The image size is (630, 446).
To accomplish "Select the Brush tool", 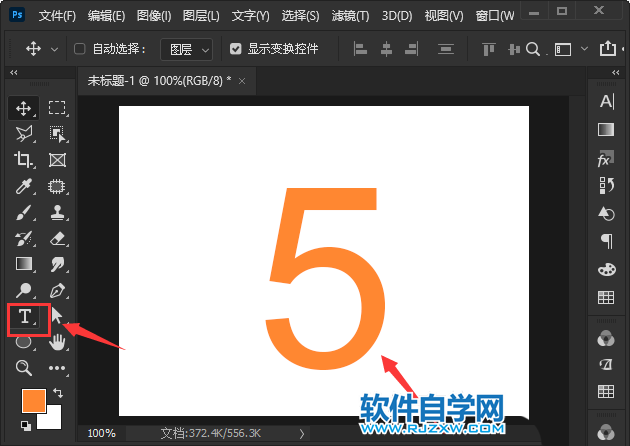I will pos(24,213).
